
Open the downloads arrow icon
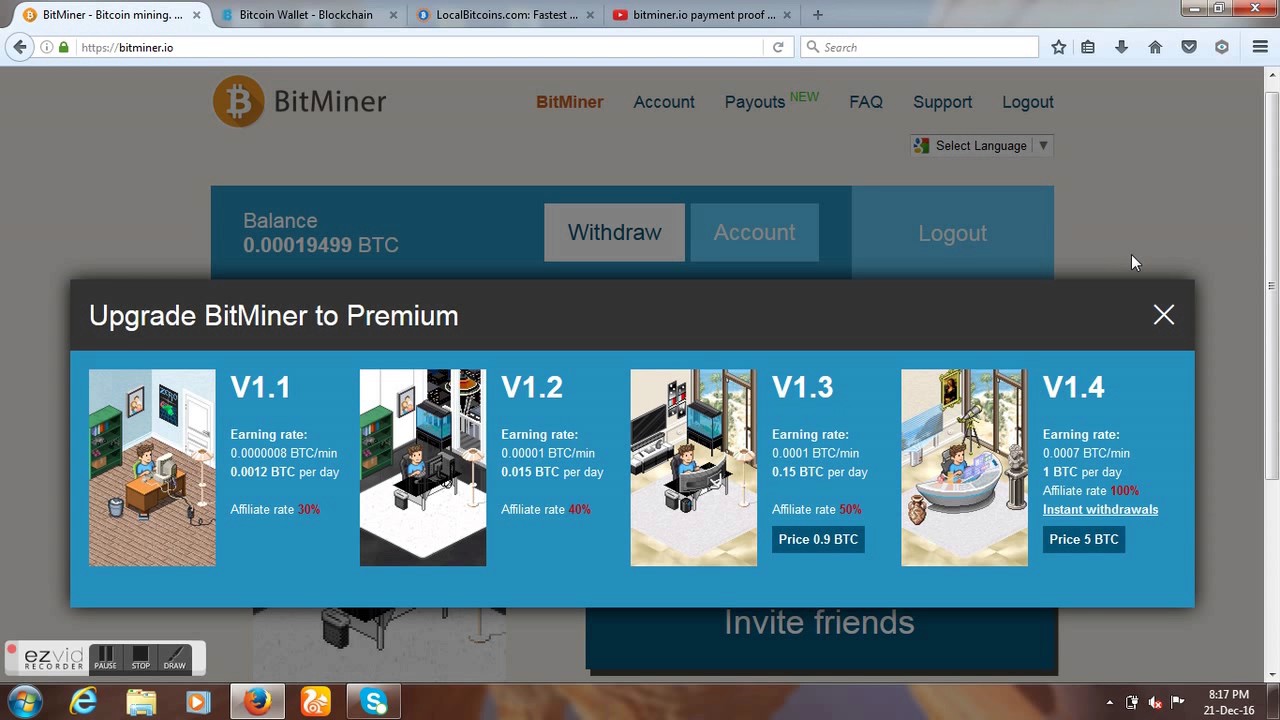pos(1121,47)
